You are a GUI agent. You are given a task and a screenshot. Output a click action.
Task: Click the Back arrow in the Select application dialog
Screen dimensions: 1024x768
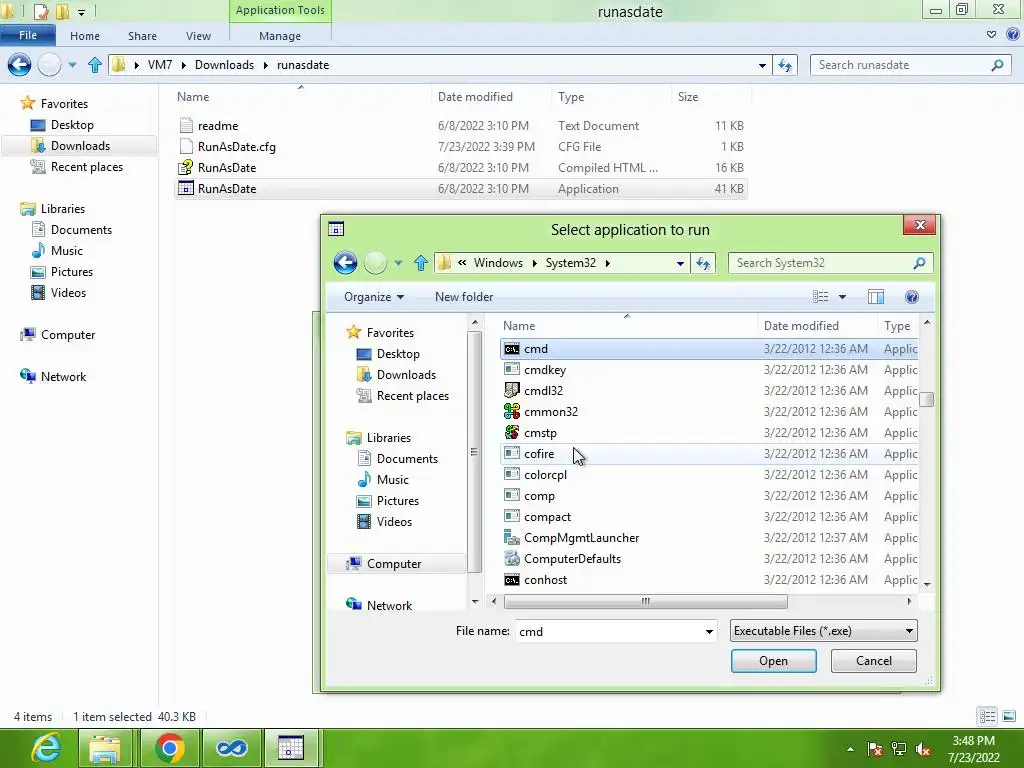point(345,263)
